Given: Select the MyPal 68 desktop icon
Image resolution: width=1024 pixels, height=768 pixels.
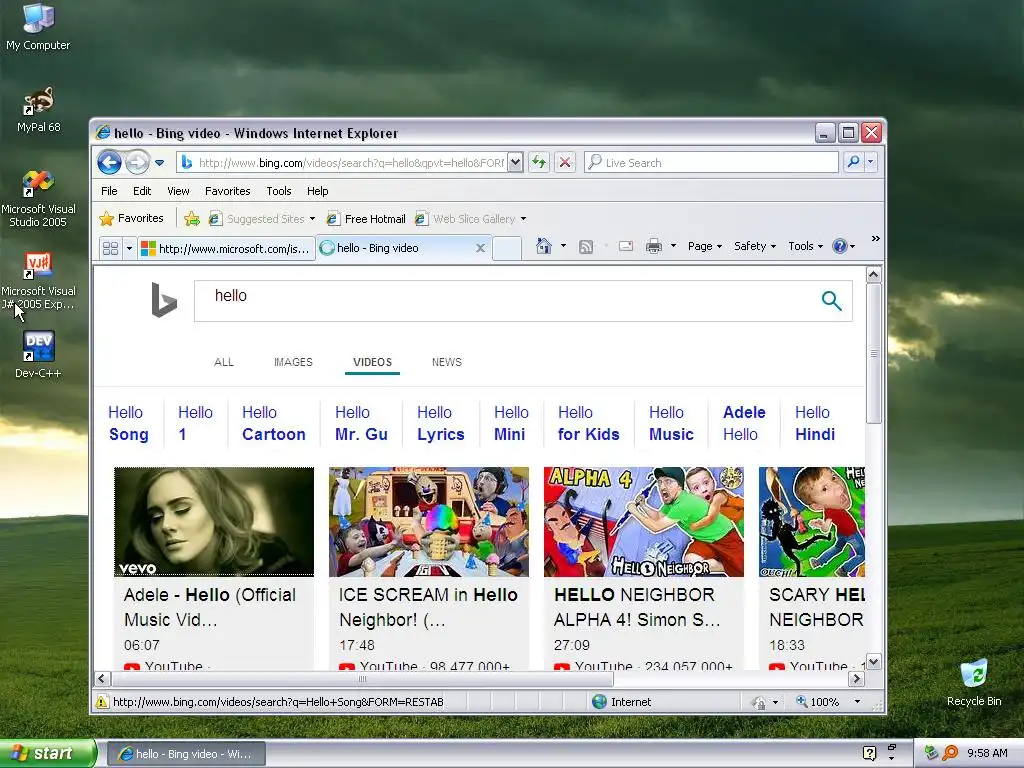Looking at the screenshot, I should point(39,110).
